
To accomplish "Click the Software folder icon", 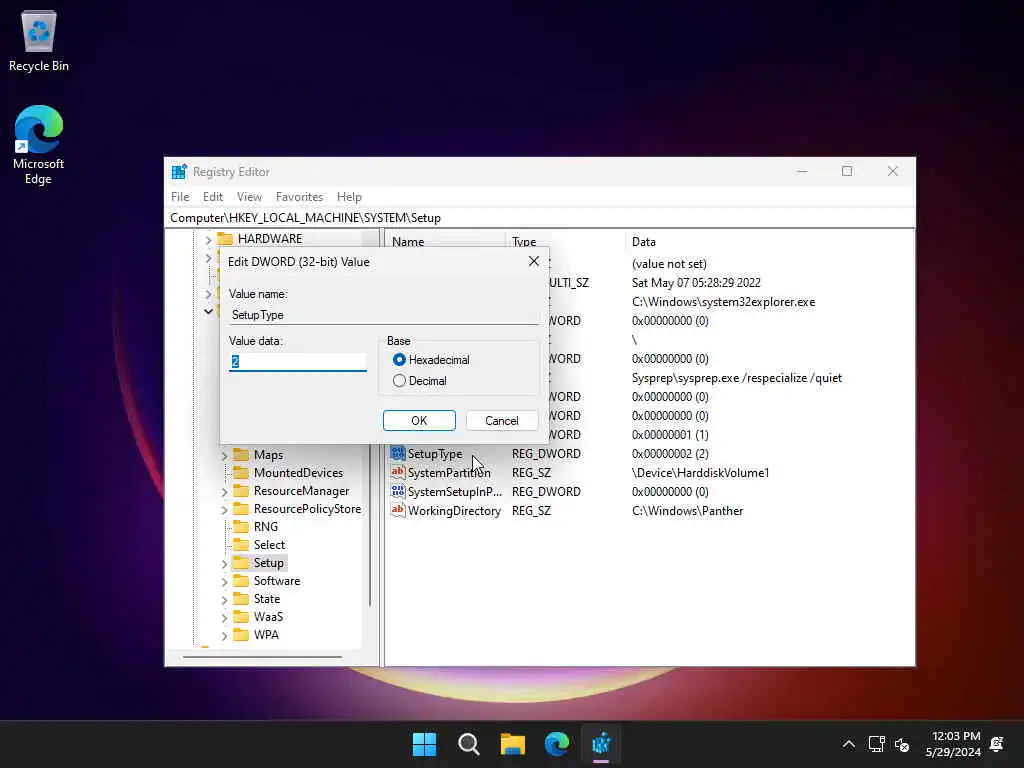I will (x=241, y=581).
